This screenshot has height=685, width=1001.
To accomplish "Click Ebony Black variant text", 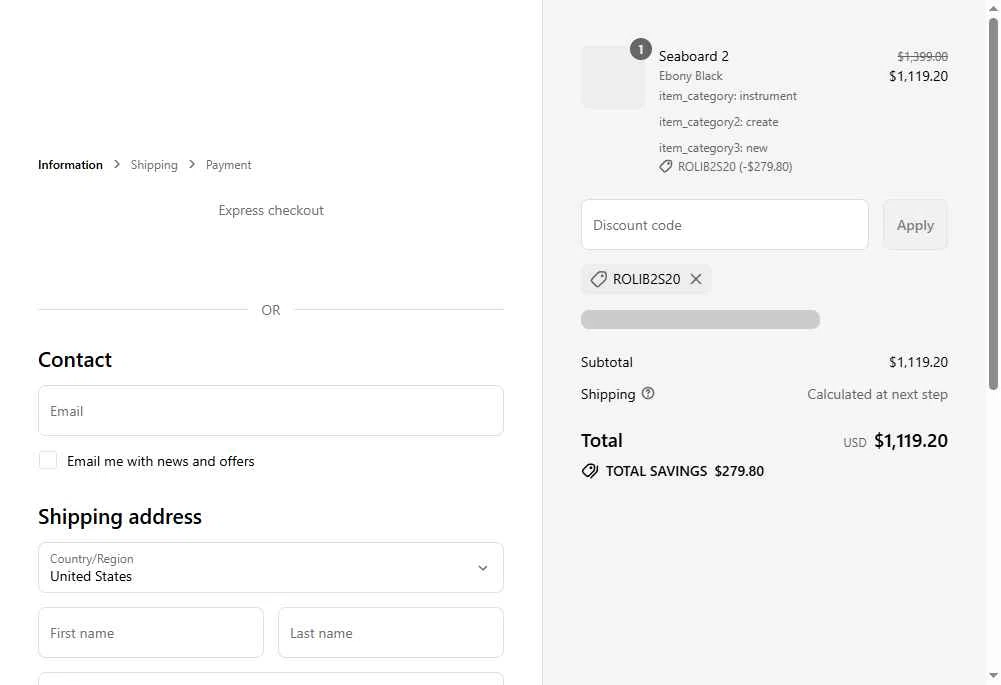I will (x=691, y=76).
